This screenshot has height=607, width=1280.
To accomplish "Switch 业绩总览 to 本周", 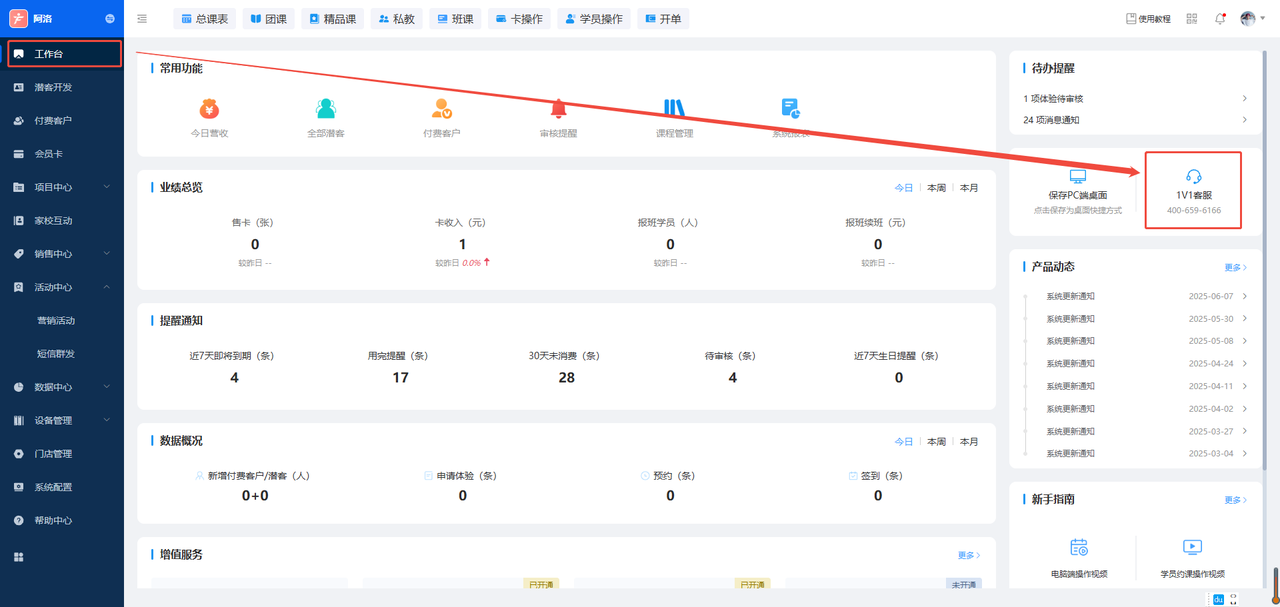I will (x=936, y=188).
